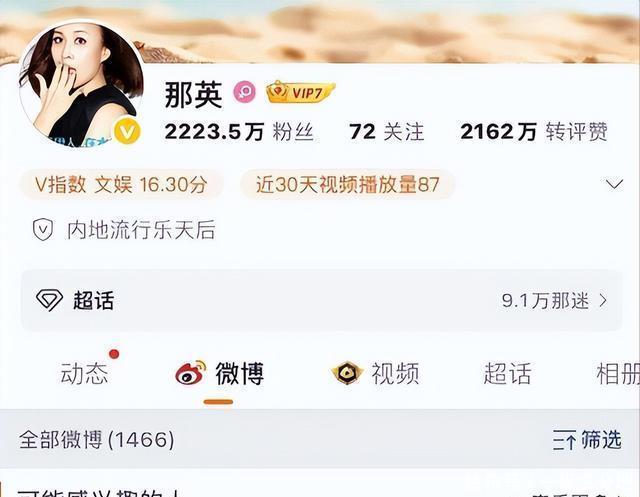Open the circular profile avatar photo
640x497 pixels.
[x=81, y=84]
